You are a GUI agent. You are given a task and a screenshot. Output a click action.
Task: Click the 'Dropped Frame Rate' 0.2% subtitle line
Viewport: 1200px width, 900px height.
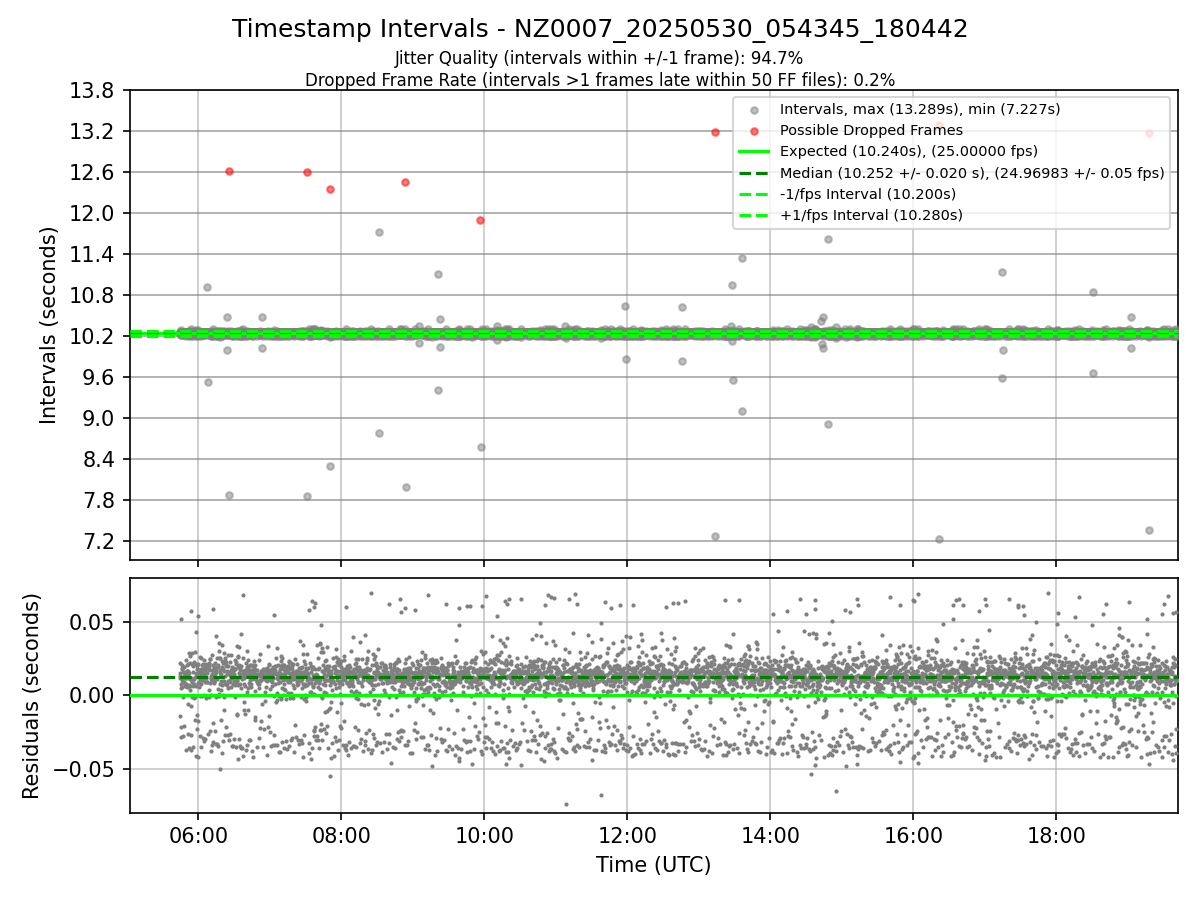pos(600,79)
